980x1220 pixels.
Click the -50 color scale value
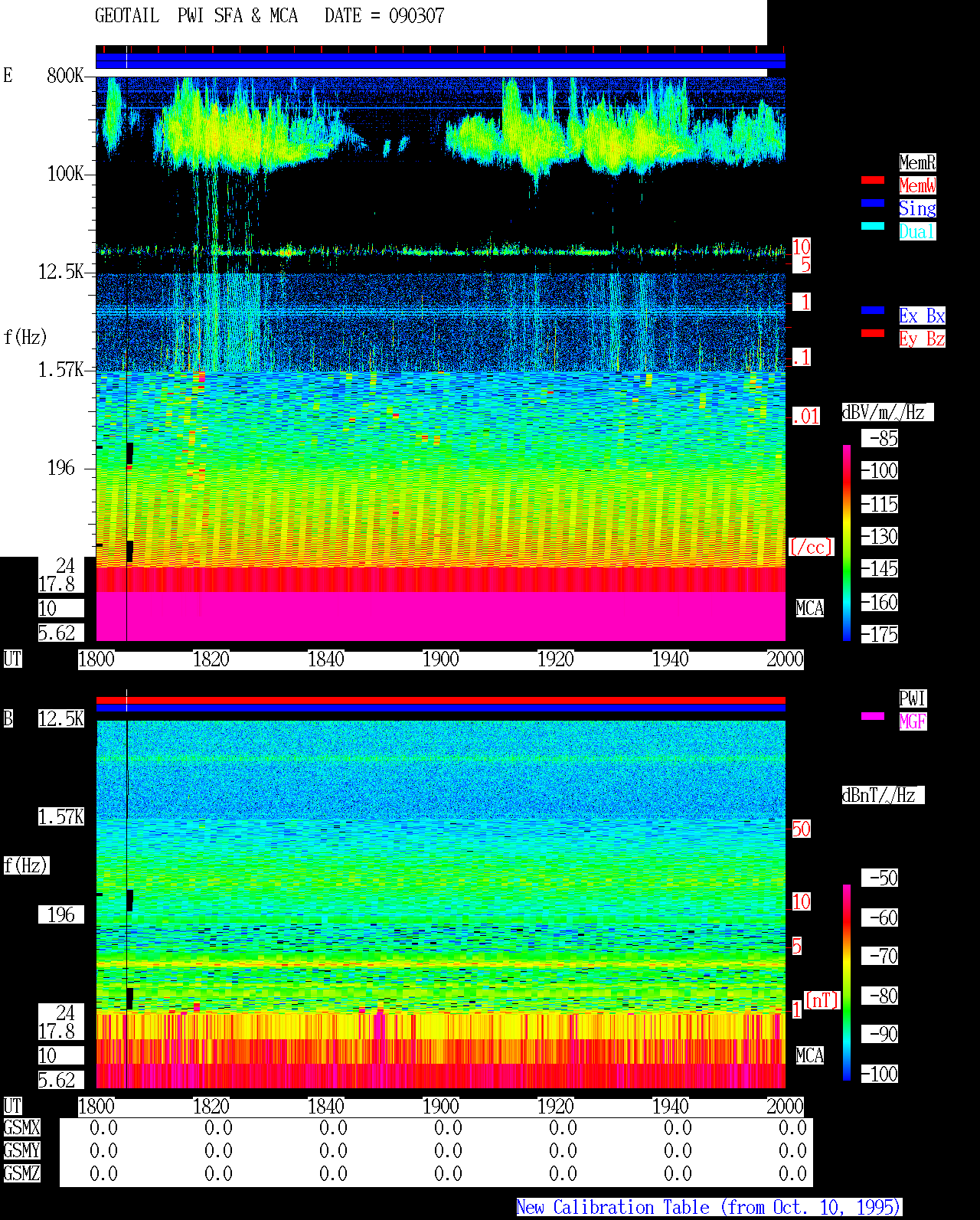[x=880, y=878]
